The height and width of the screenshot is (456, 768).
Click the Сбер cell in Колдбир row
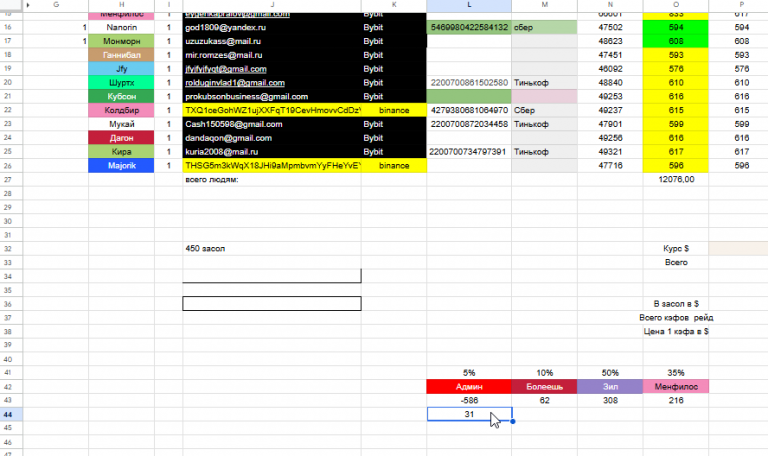544,110
